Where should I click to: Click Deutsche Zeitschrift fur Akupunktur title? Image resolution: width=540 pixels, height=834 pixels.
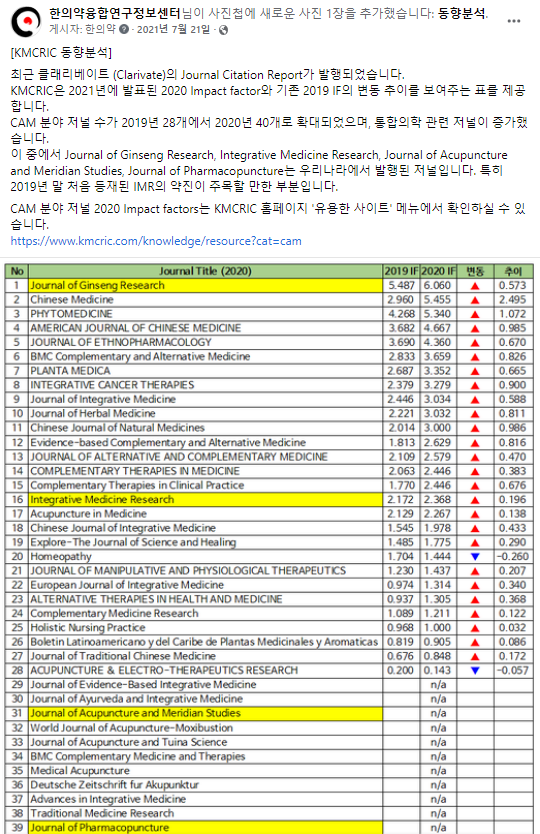(114, 785)
